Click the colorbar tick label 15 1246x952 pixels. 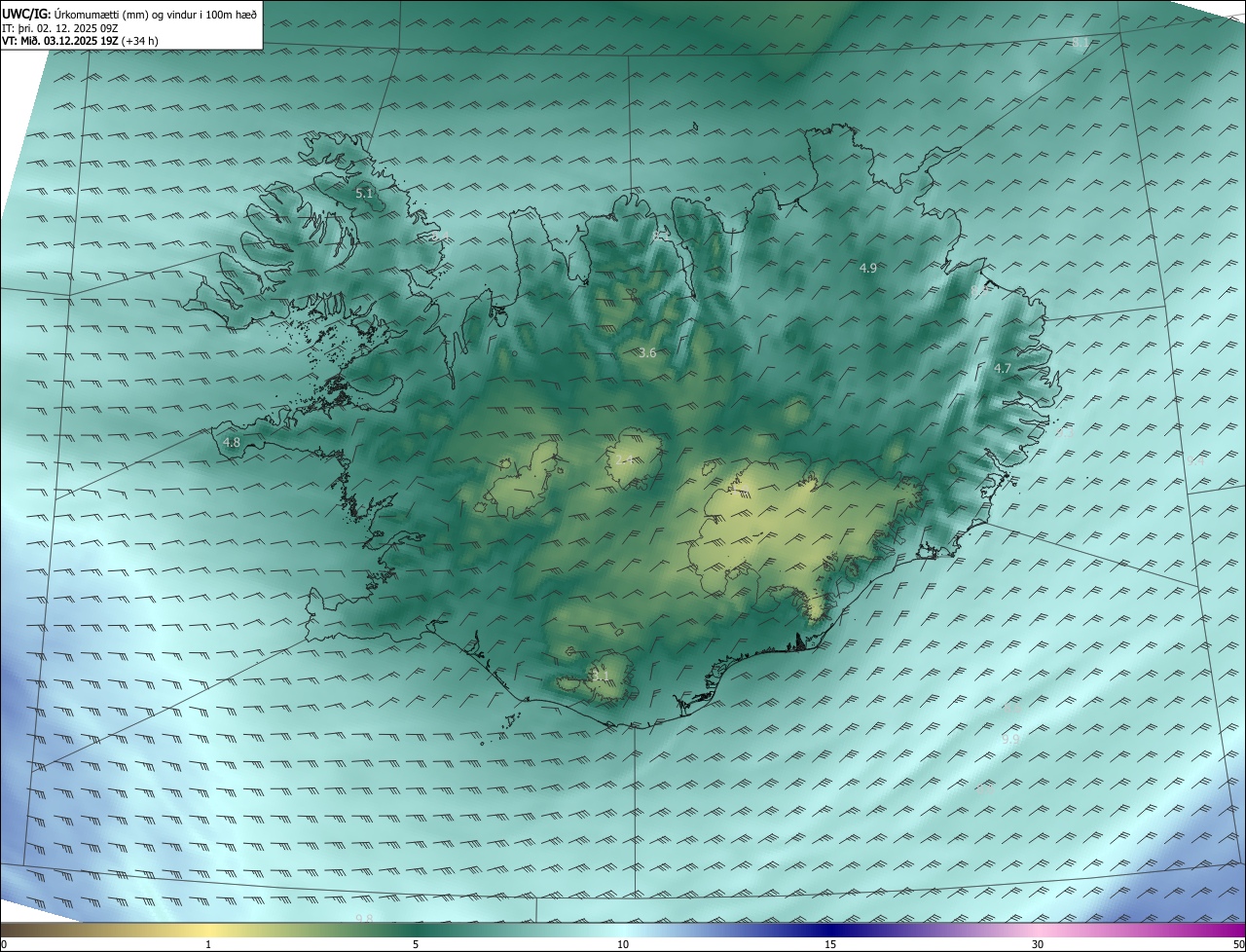[x=830, y=944]
